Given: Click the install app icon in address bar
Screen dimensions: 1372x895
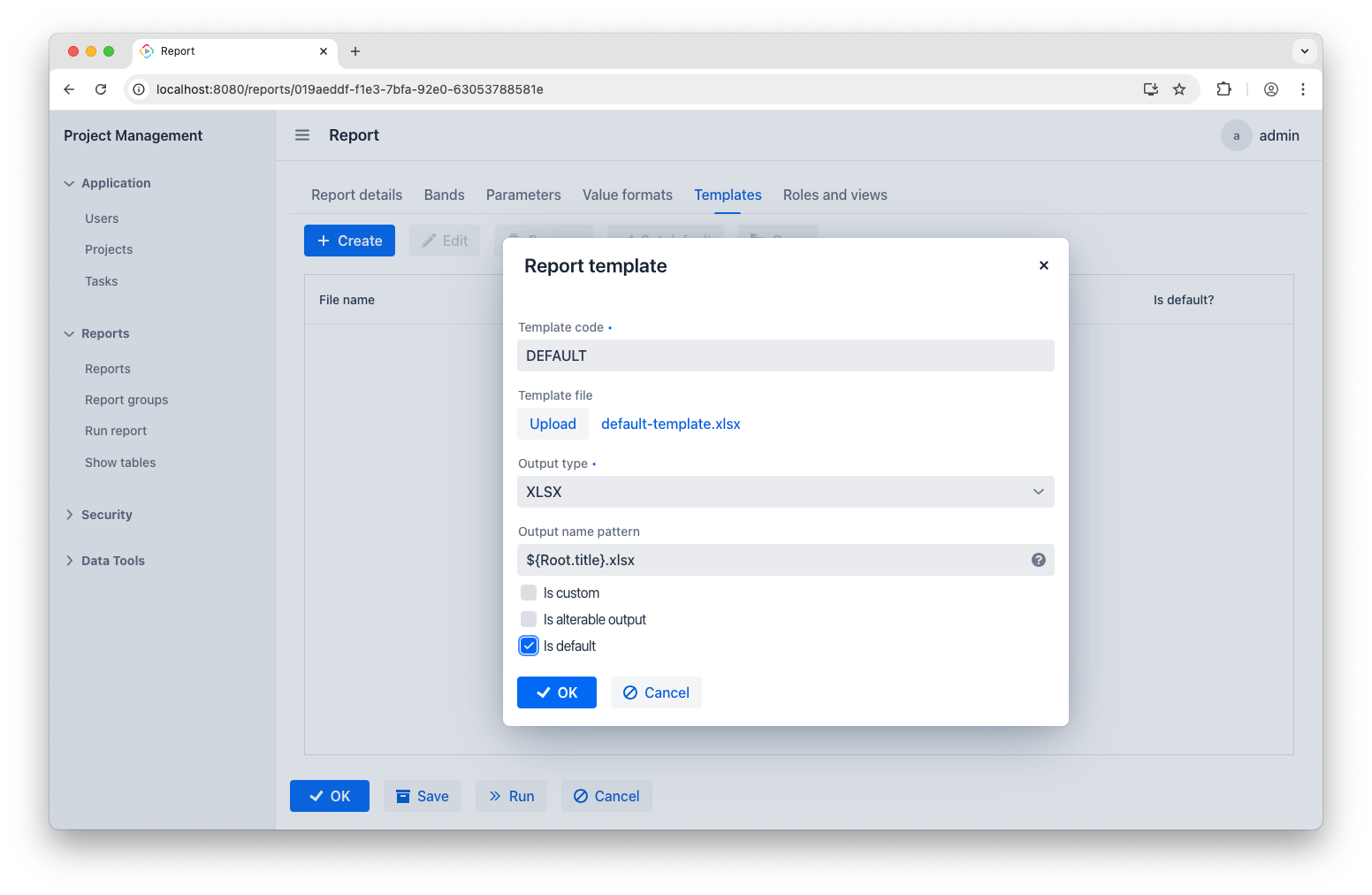Looking at the screenshot, I should click(1150, 89).
